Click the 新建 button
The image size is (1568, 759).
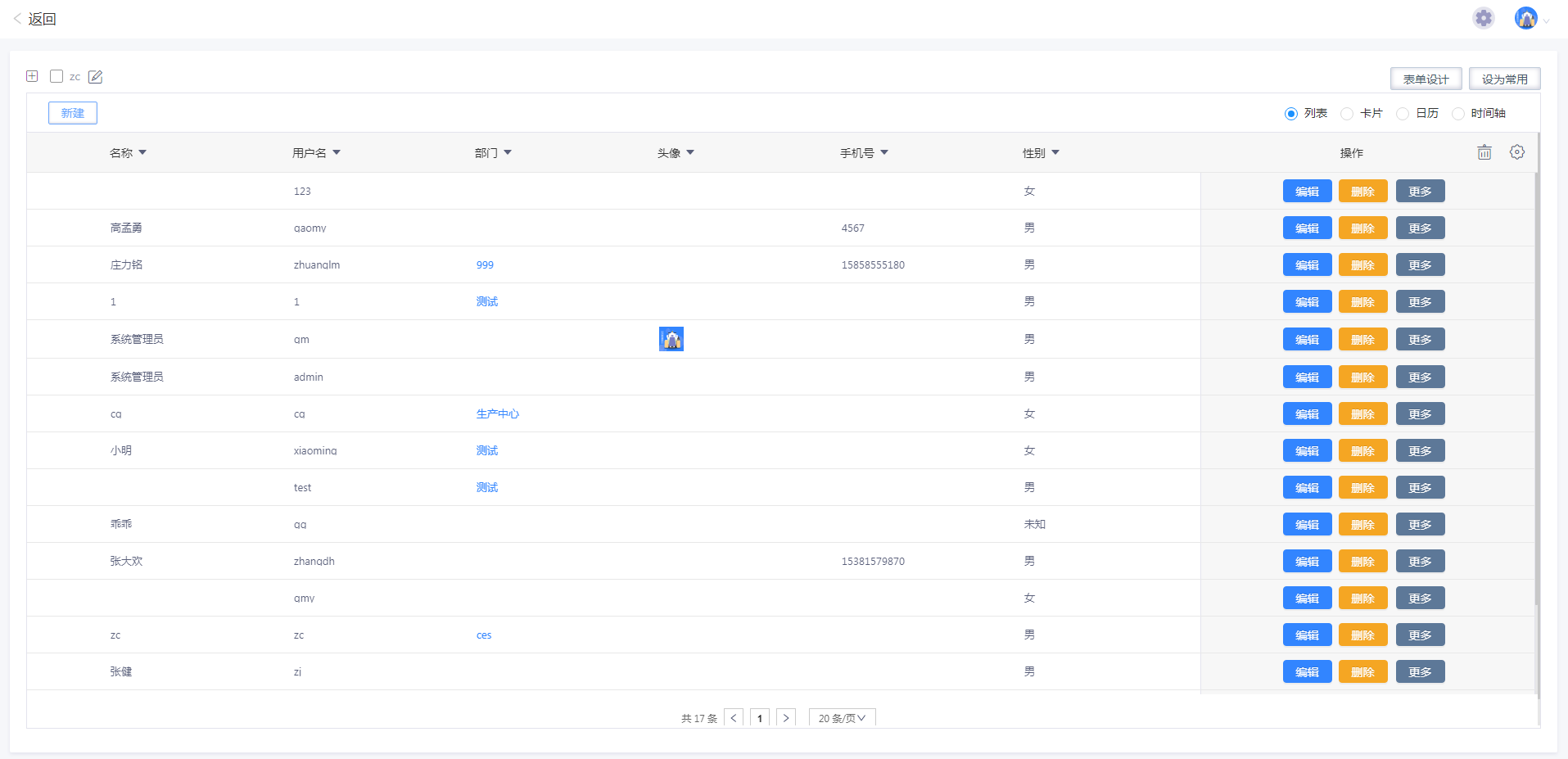point(73,113)
